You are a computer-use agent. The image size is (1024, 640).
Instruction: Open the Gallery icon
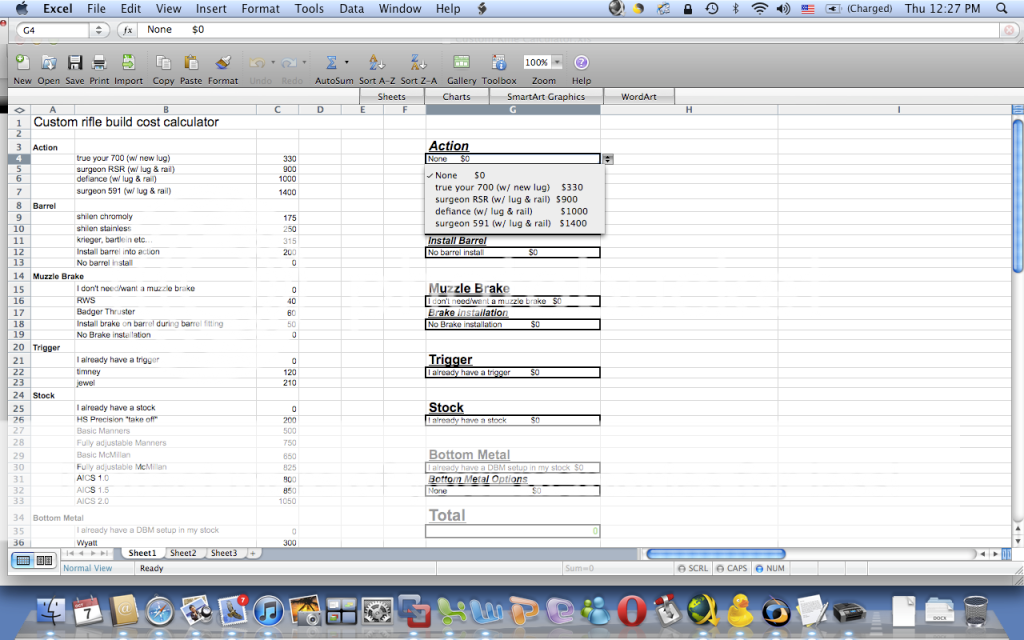461,63
